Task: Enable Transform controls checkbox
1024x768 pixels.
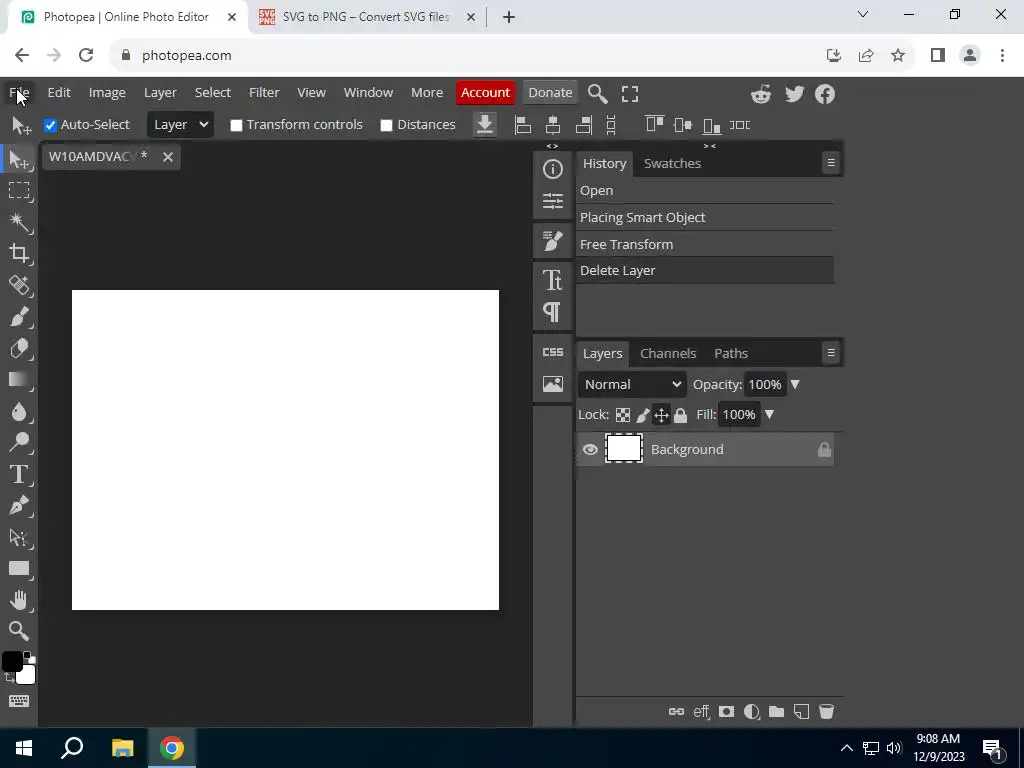Action: [236, 125]
